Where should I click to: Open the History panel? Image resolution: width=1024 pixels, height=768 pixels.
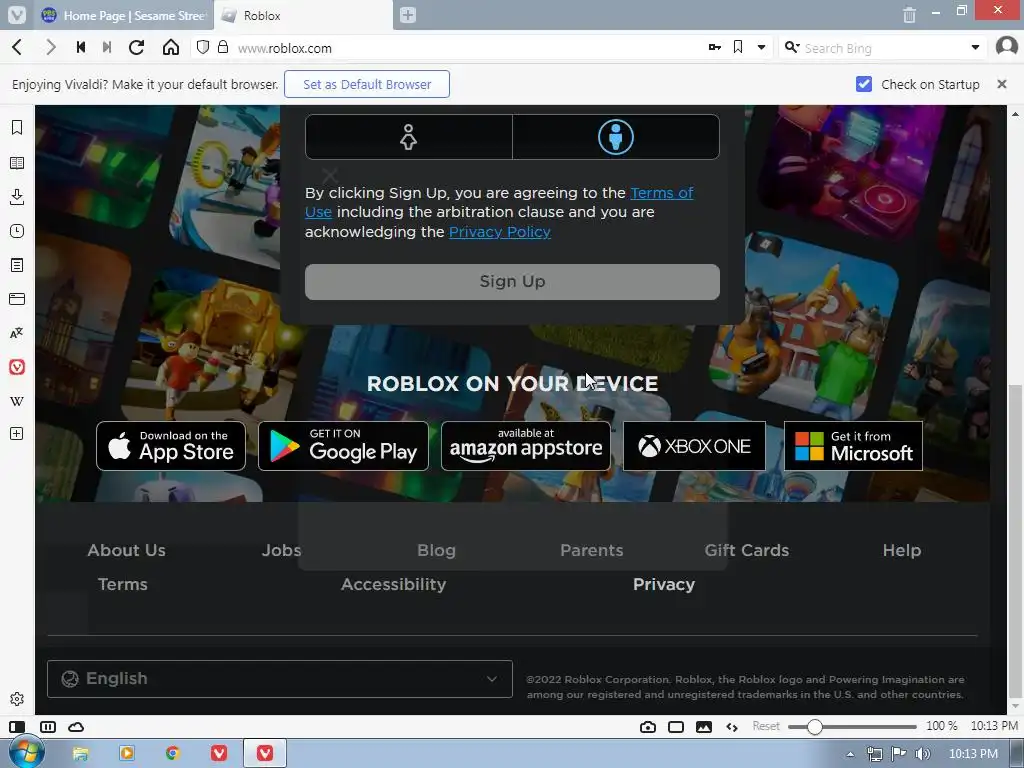(17, 231)
